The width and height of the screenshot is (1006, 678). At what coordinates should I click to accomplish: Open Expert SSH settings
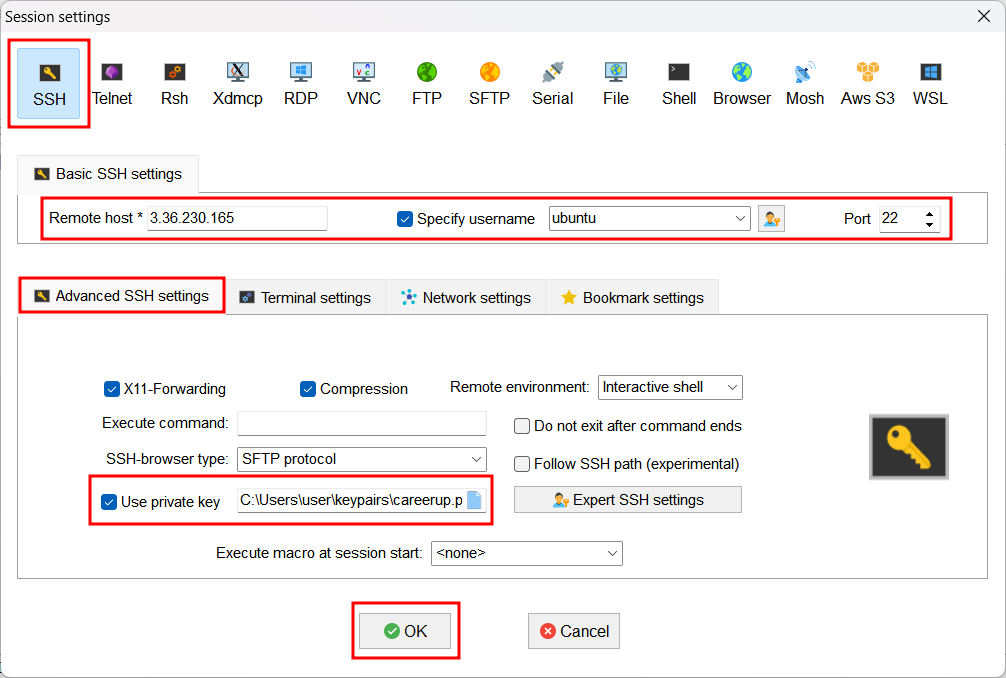click(627, 500)
